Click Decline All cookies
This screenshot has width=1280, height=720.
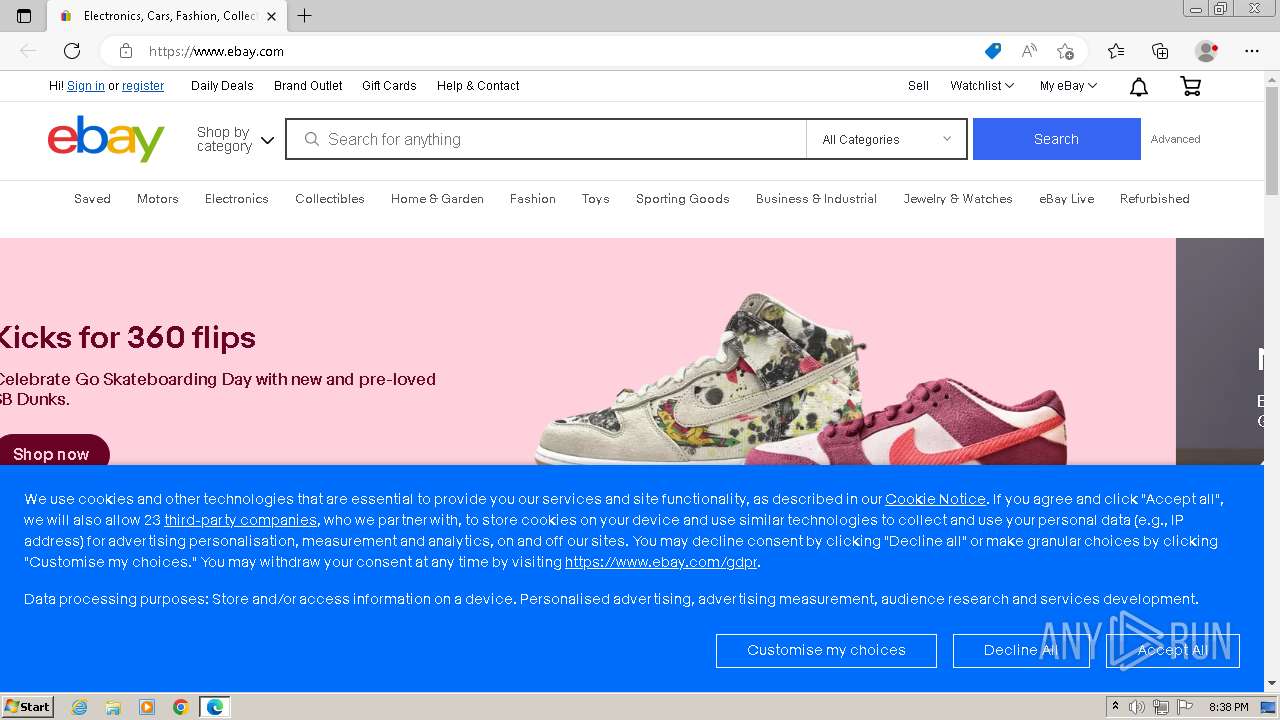[1021, 650]
